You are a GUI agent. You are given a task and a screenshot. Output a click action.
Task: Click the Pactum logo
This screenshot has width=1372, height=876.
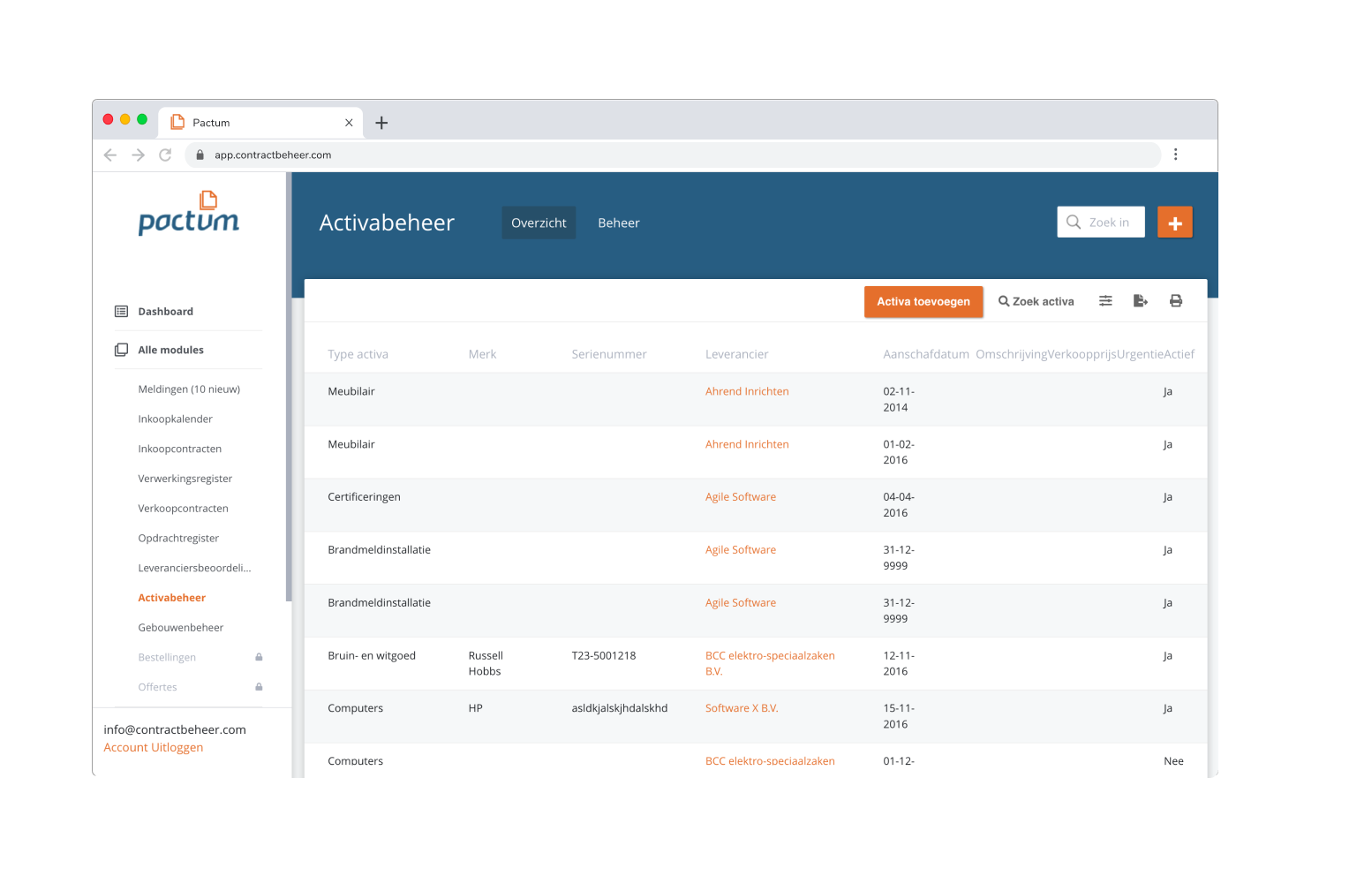[189, 213]
